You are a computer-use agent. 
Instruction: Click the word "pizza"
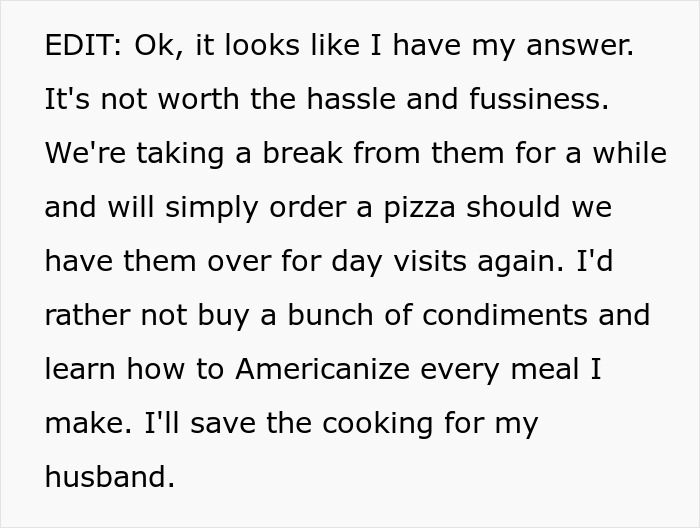click(x=420, y=208)
